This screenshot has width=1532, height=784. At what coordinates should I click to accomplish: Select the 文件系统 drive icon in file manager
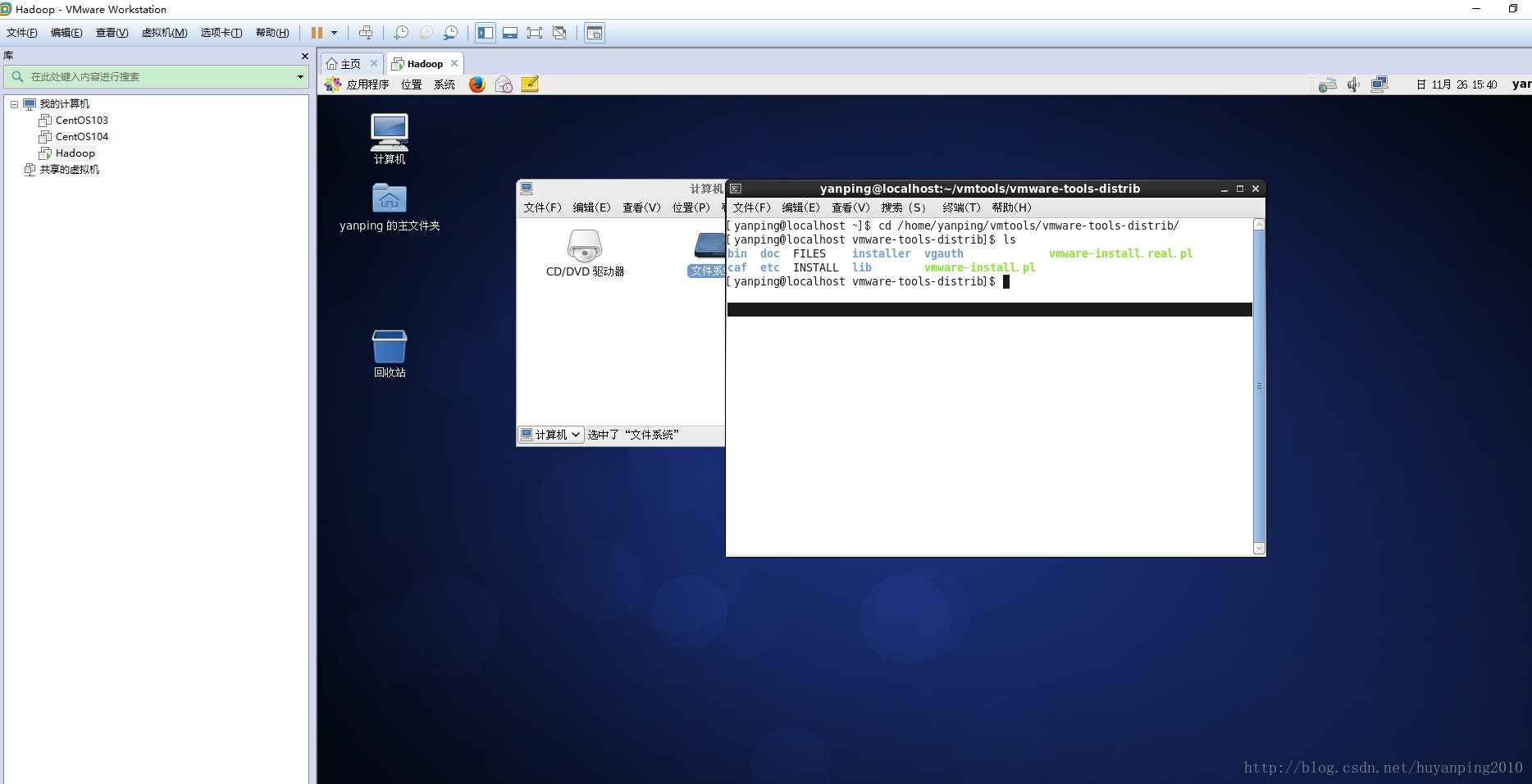click(707, 254)
